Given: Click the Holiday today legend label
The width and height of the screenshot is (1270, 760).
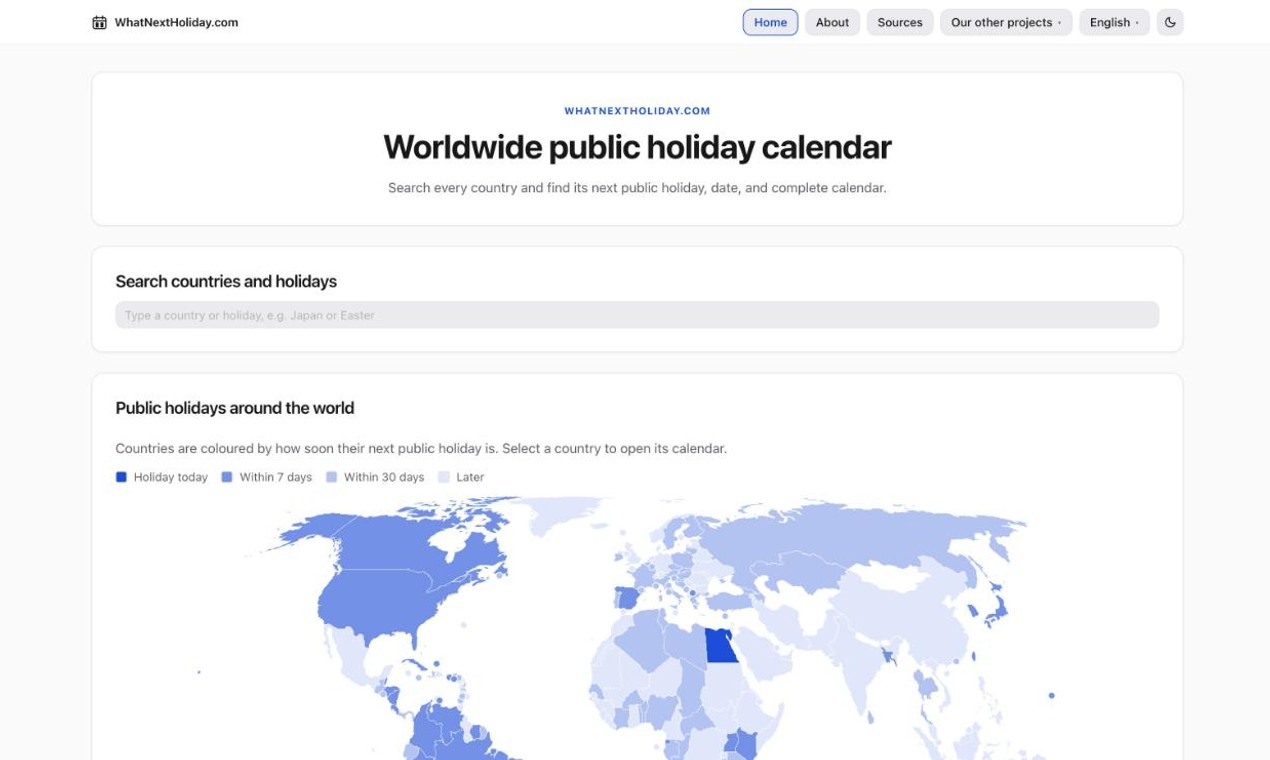Looking at the screenshot, I should click(x=171, y=477).
